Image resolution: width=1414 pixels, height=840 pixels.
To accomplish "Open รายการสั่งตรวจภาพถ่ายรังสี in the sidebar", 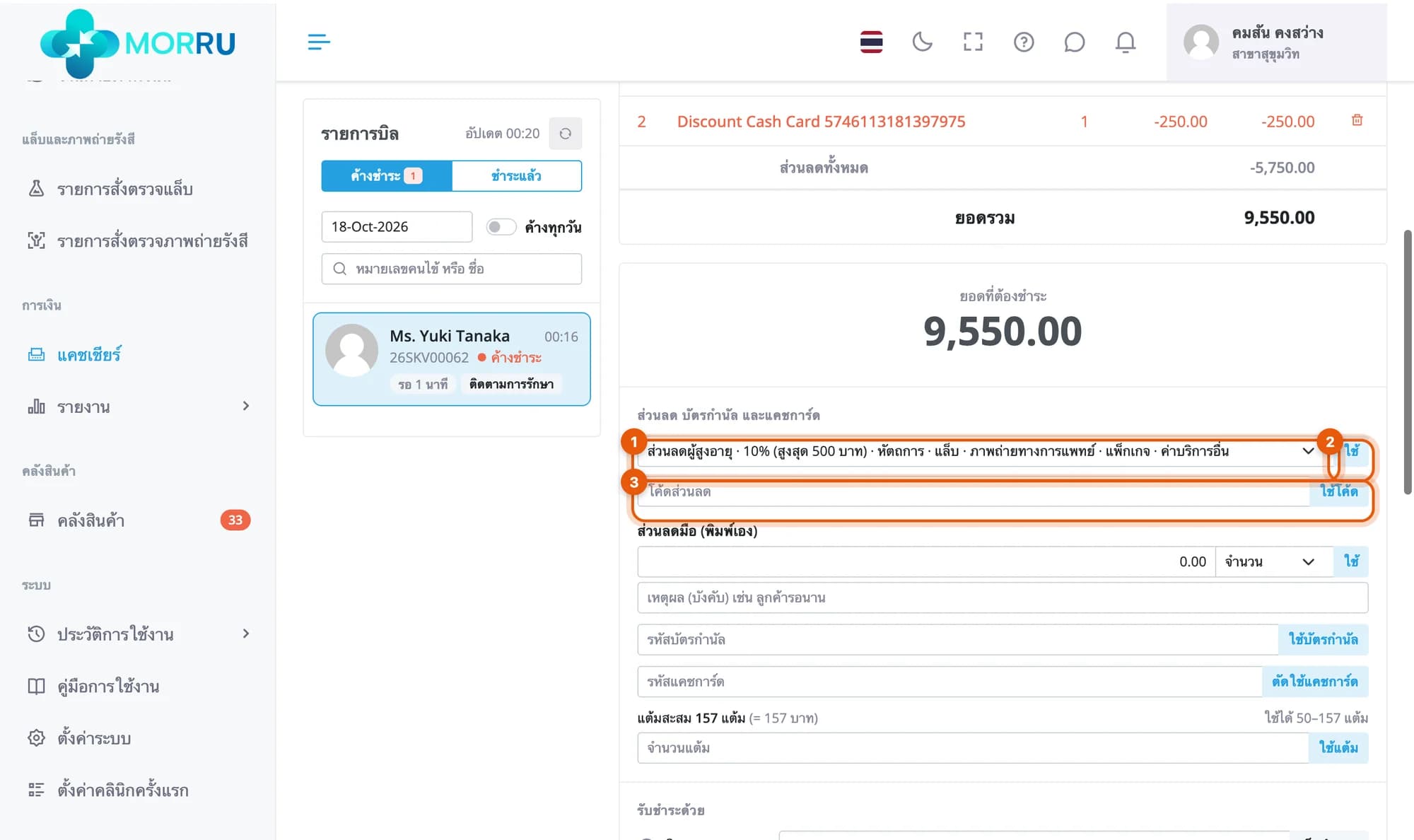I will (x=138, y=241).
